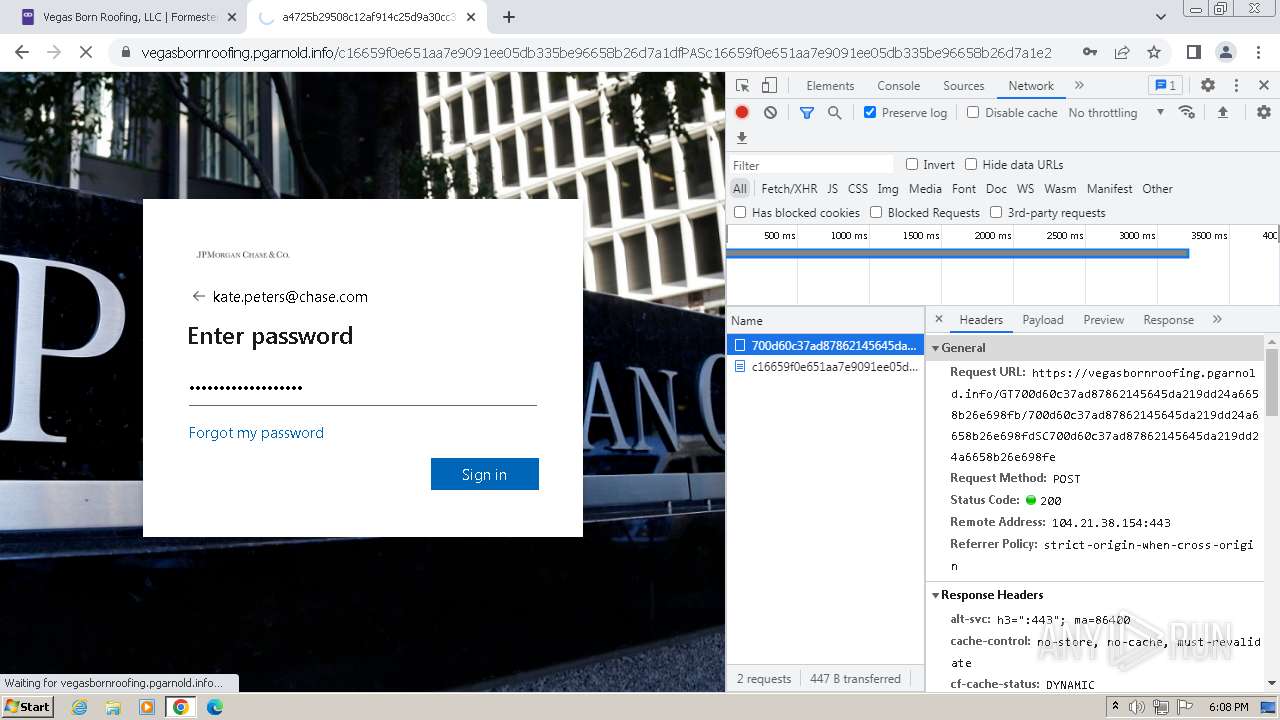The width and height of the screenshot is (1280, 720).
Task: Go back in browser history
Action: 22,52
